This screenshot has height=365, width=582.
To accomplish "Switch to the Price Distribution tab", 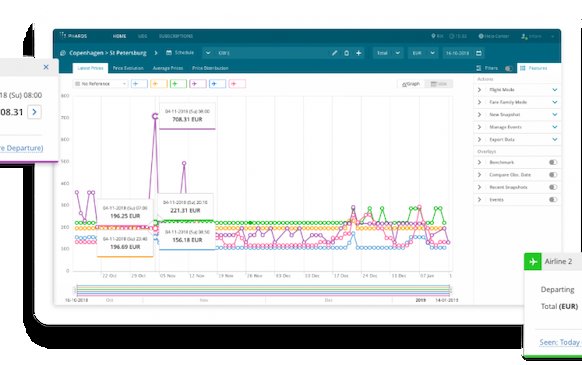I will click(210, 68).
